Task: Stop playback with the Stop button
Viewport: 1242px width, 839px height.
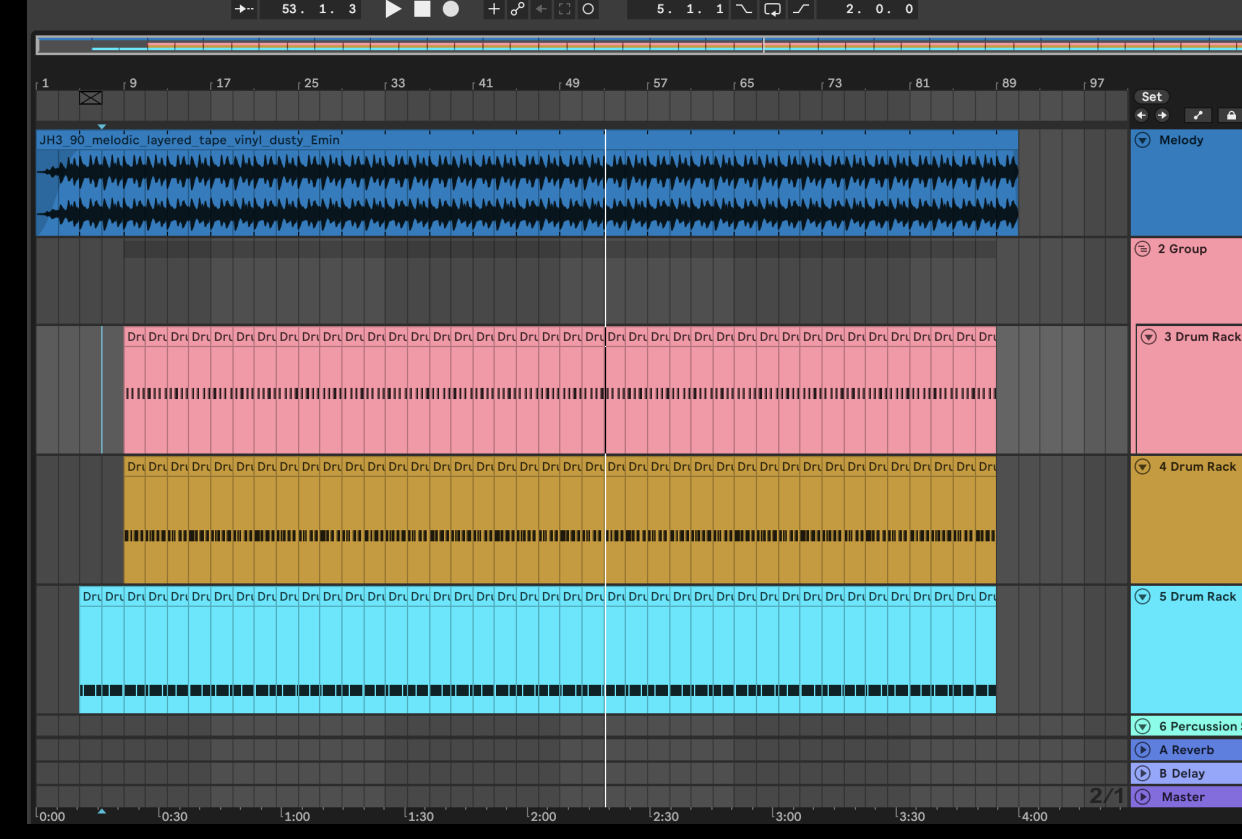Action: 422,9
